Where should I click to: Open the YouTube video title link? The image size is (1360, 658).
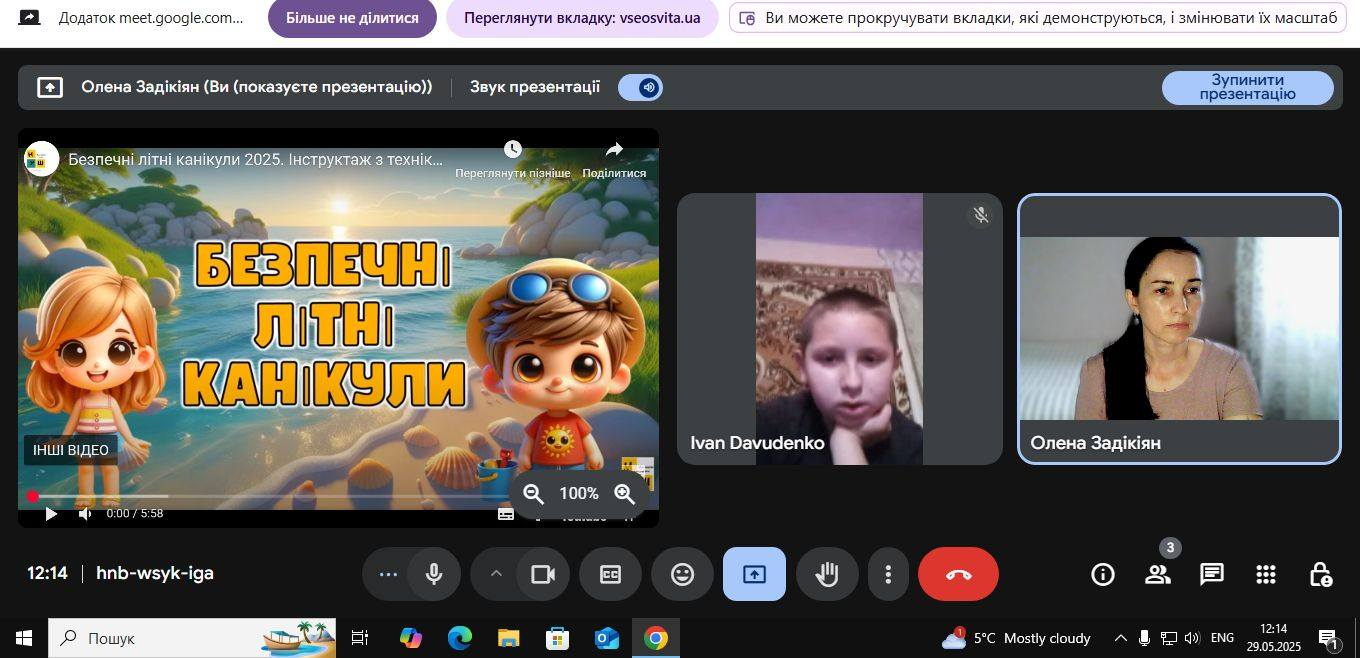[255, 159]
